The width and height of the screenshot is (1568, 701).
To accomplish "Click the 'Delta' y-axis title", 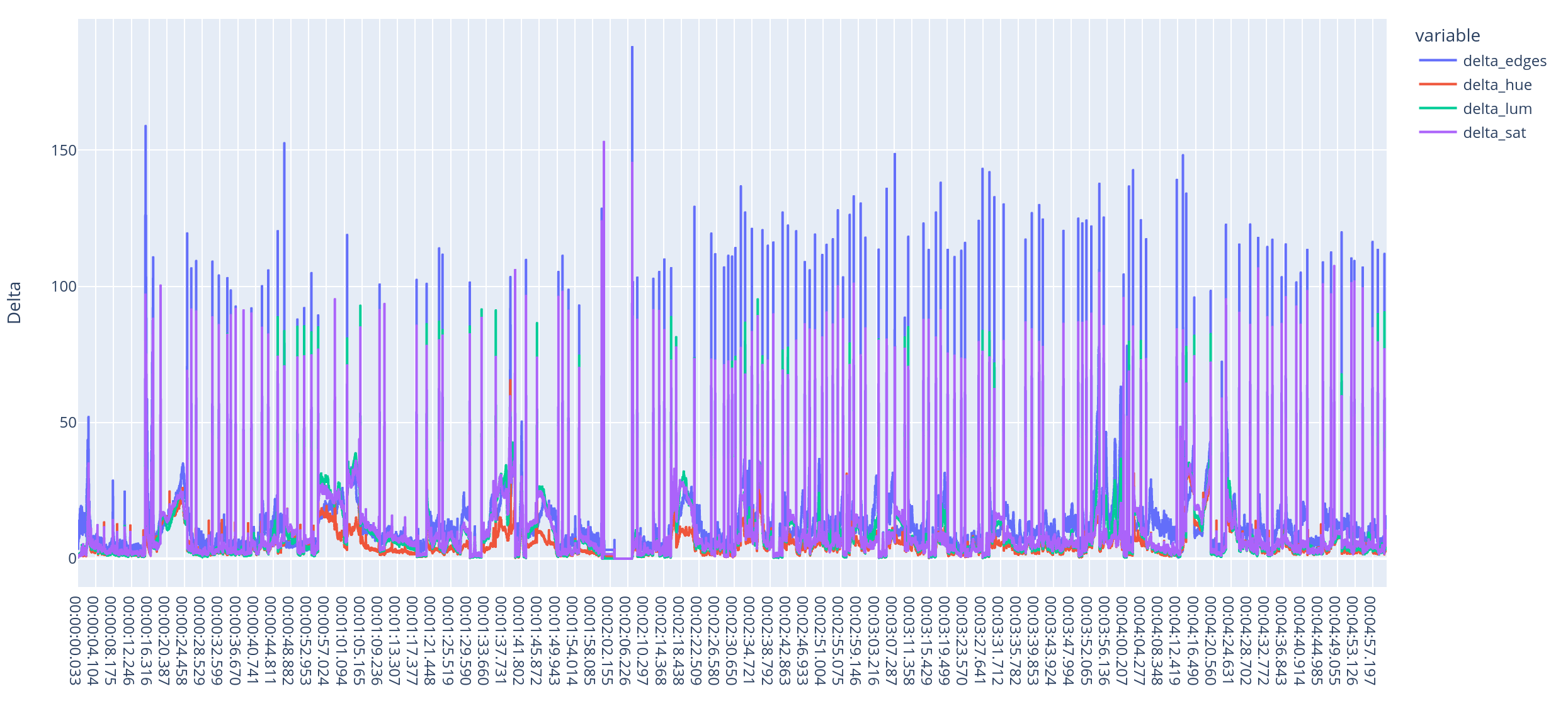I will pyautogui.click(x=14, y=303).
